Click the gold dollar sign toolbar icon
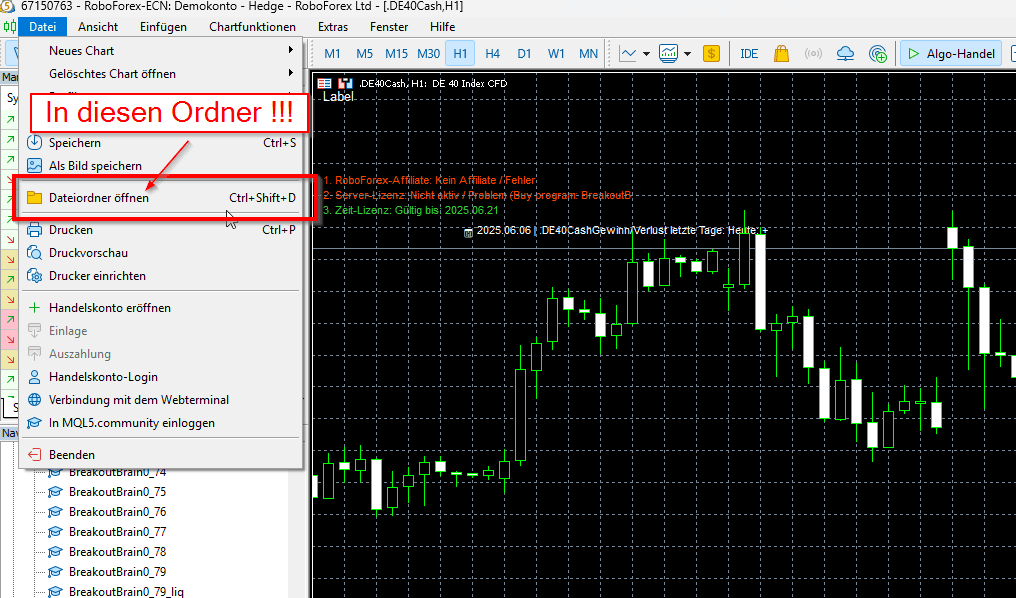 click(712, 54)
